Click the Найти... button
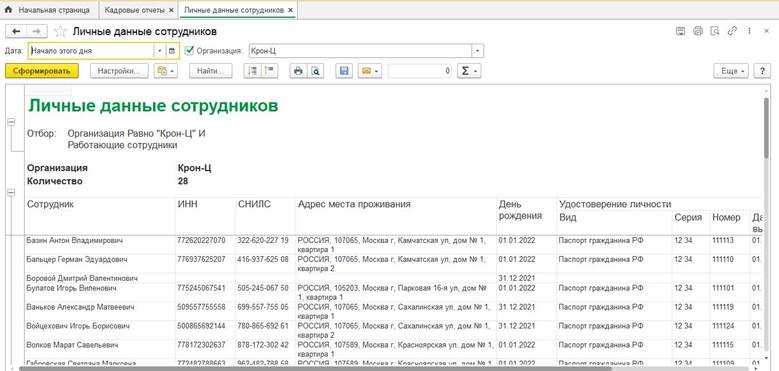The width and height of the screenshot is (779, 371). (x=211, y=71)
